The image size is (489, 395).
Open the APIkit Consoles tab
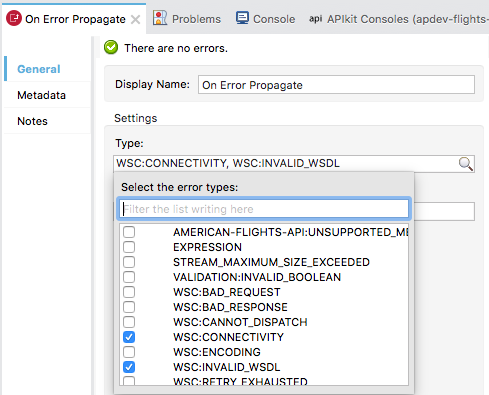point(397,18)
